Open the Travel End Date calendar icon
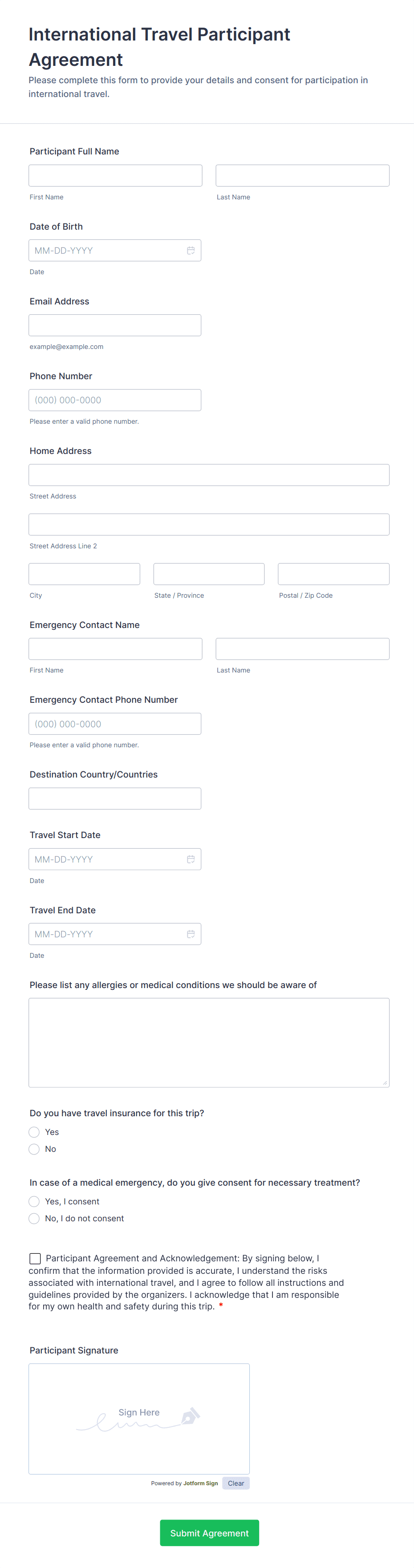The width and height of the screenshot is (414, 1568). [191, 934]
